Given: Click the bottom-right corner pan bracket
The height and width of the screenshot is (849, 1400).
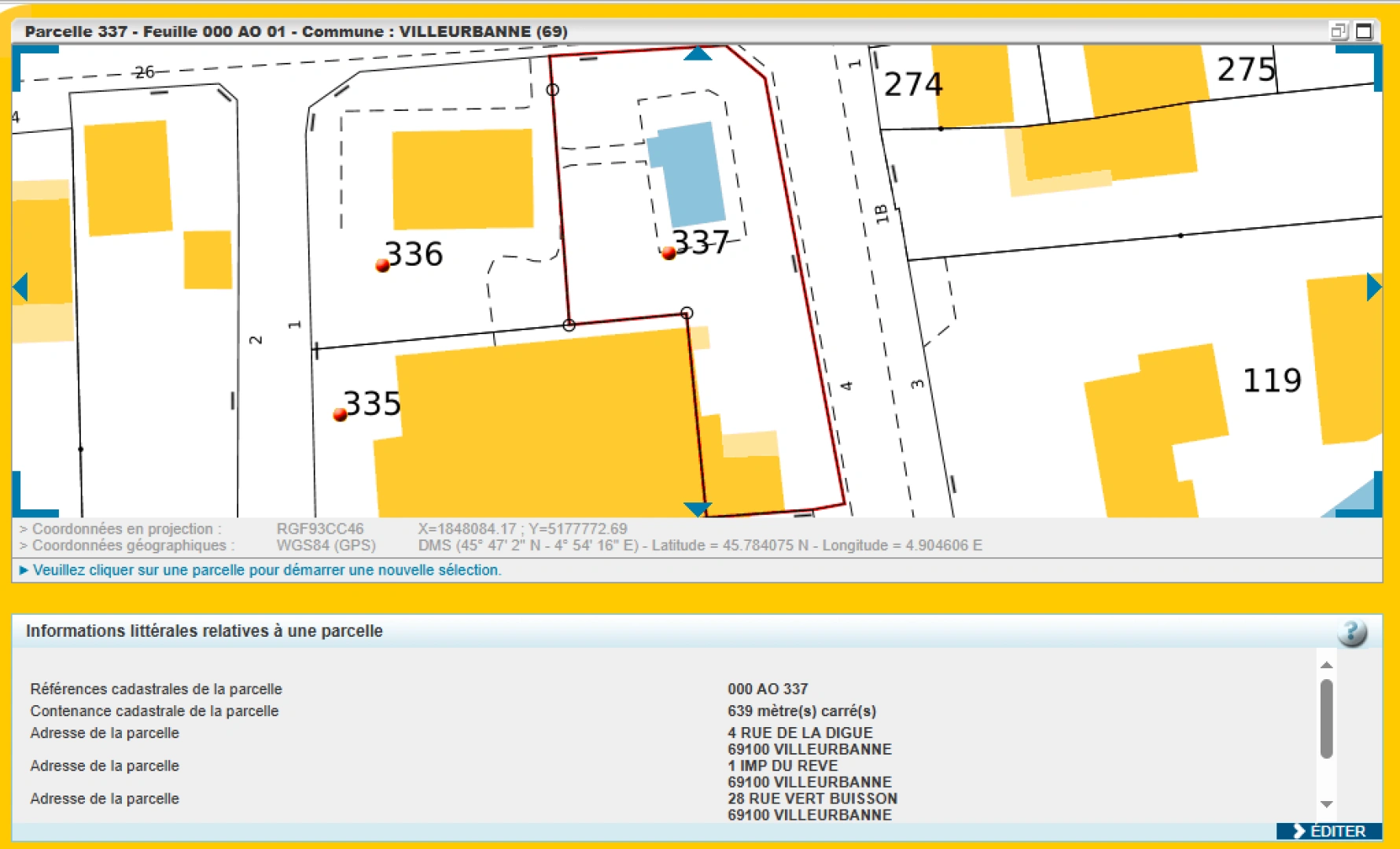Looking at the screenshot, I should (1367, 502).
